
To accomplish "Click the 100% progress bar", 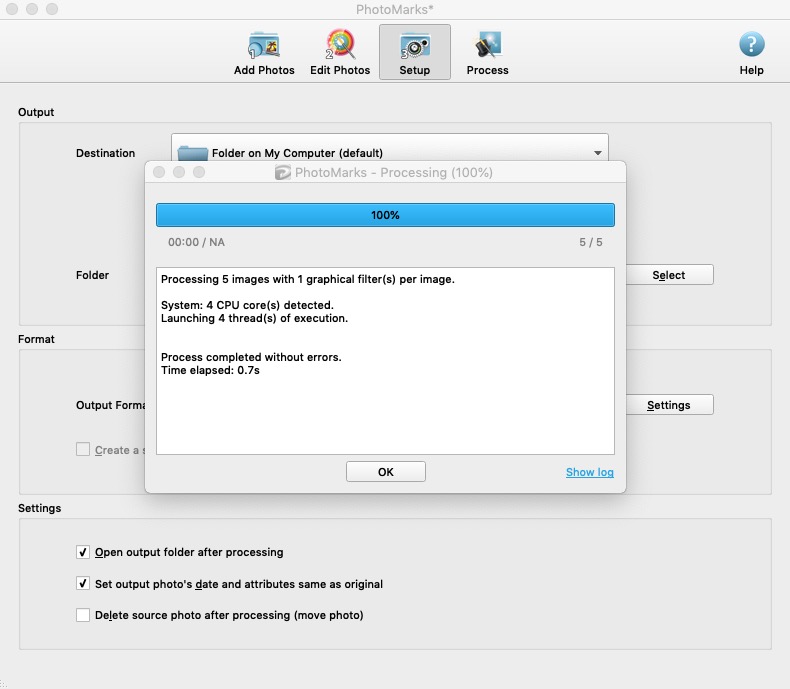I will [385, 215].
